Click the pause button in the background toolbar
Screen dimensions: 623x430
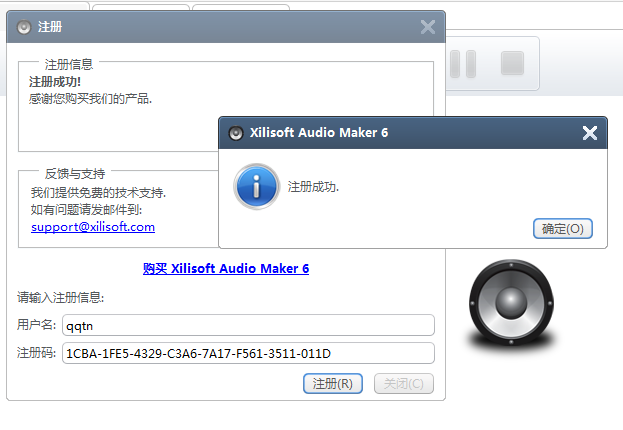pos(463,64)
